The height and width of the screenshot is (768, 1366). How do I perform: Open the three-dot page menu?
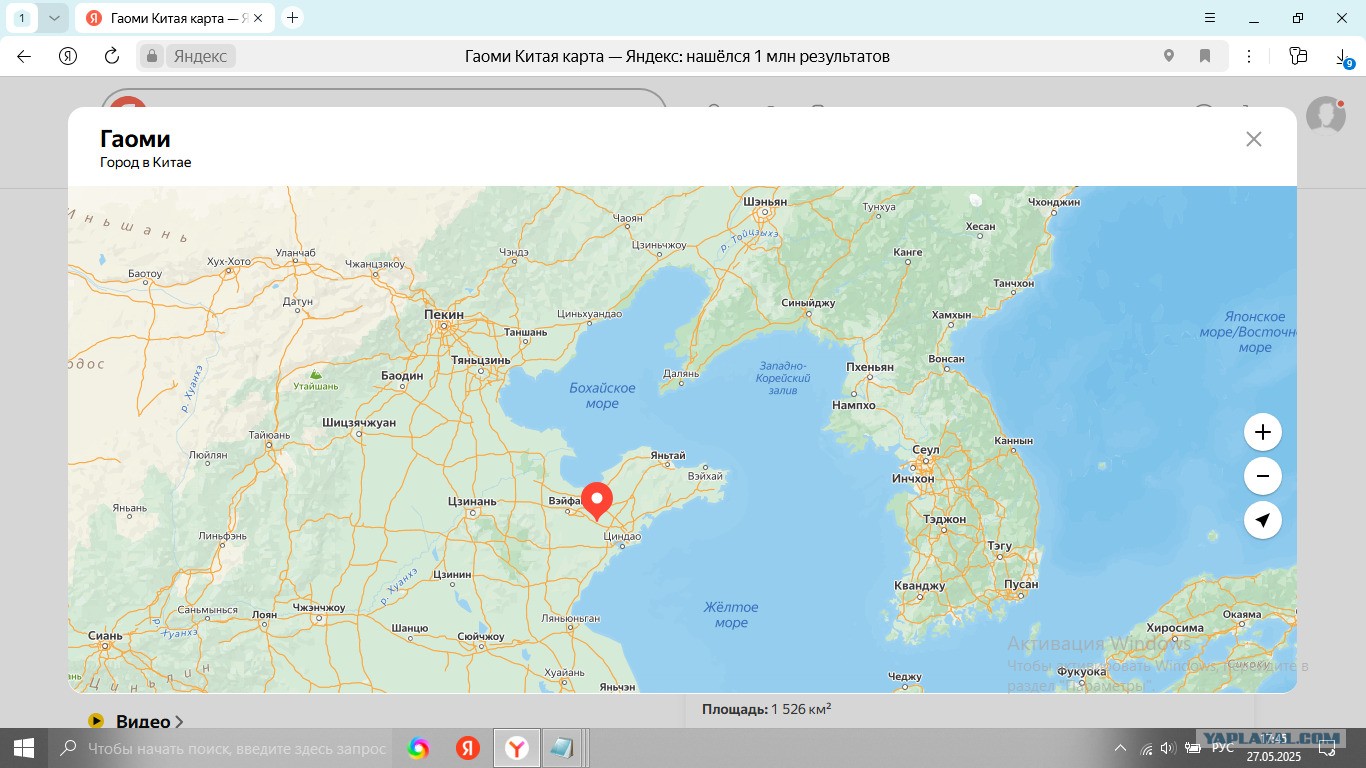[x=1250, y=56]
